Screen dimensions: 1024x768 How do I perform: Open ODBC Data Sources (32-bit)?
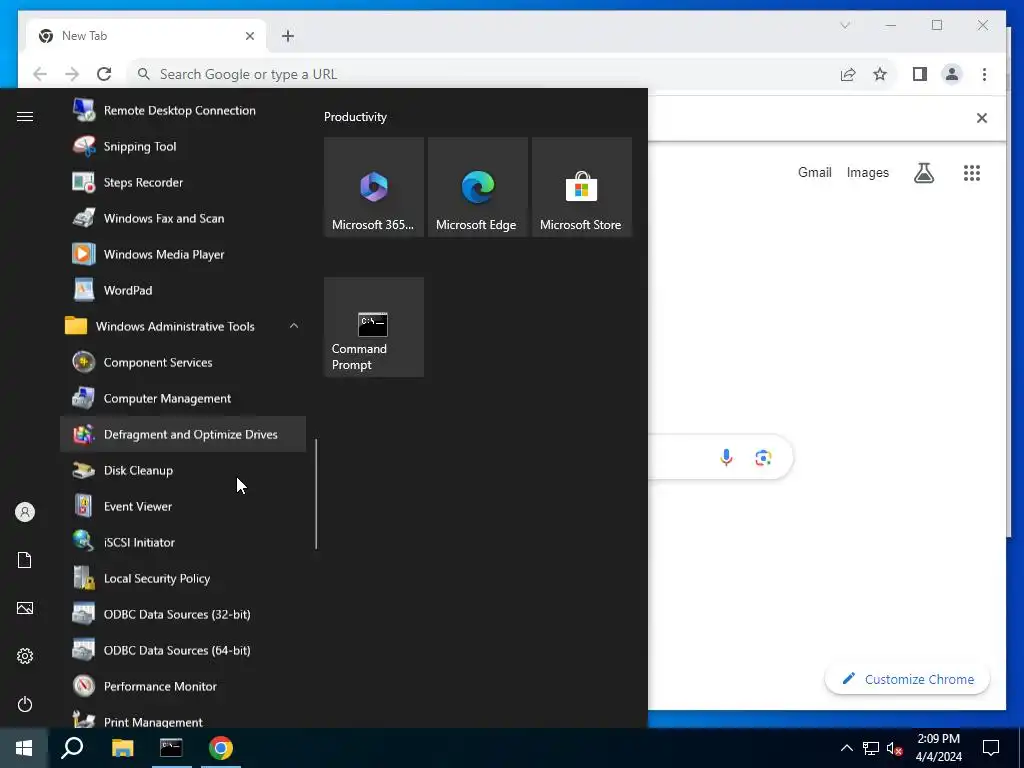pos(183,614)
